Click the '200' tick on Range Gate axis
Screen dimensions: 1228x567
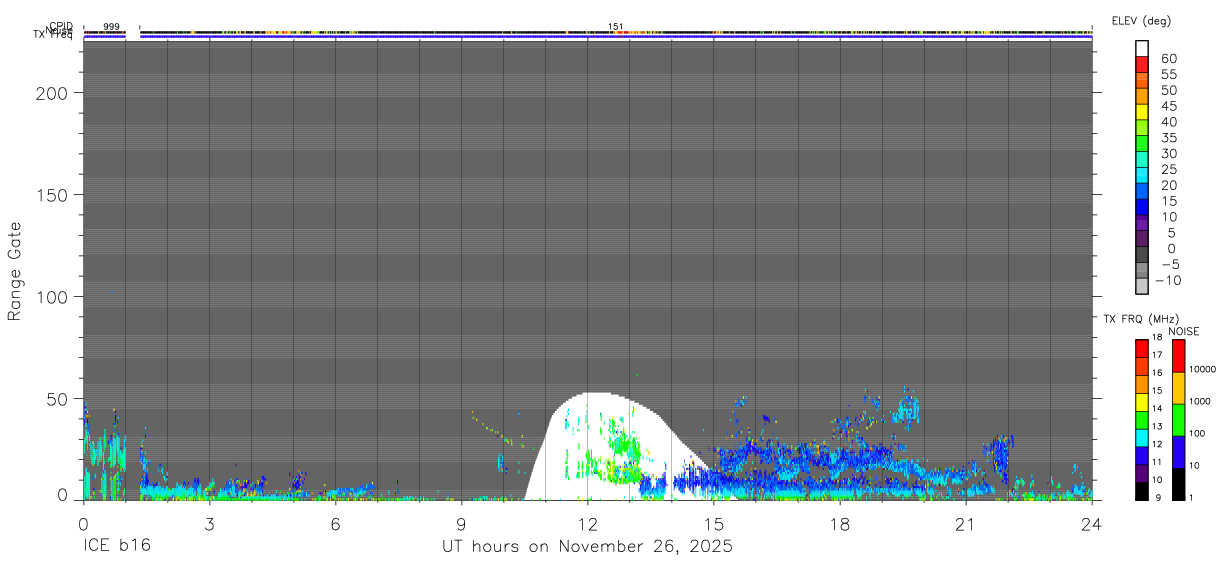pos(53,92)
